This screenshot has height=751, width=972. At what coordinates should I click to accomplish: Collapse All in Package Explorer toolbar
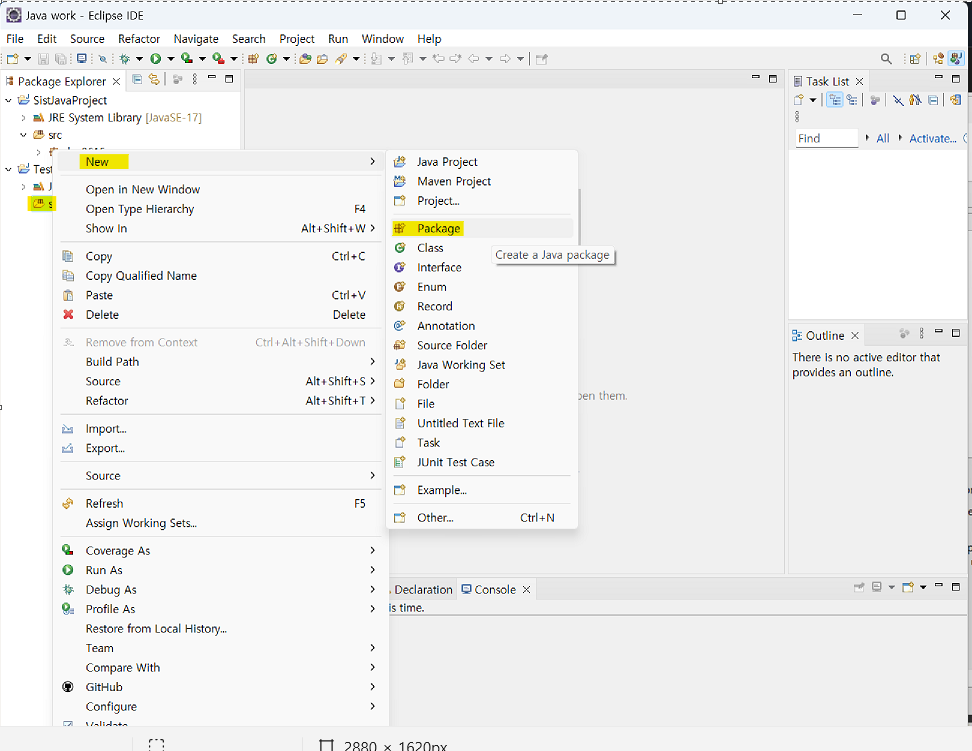tap(137, 79)
